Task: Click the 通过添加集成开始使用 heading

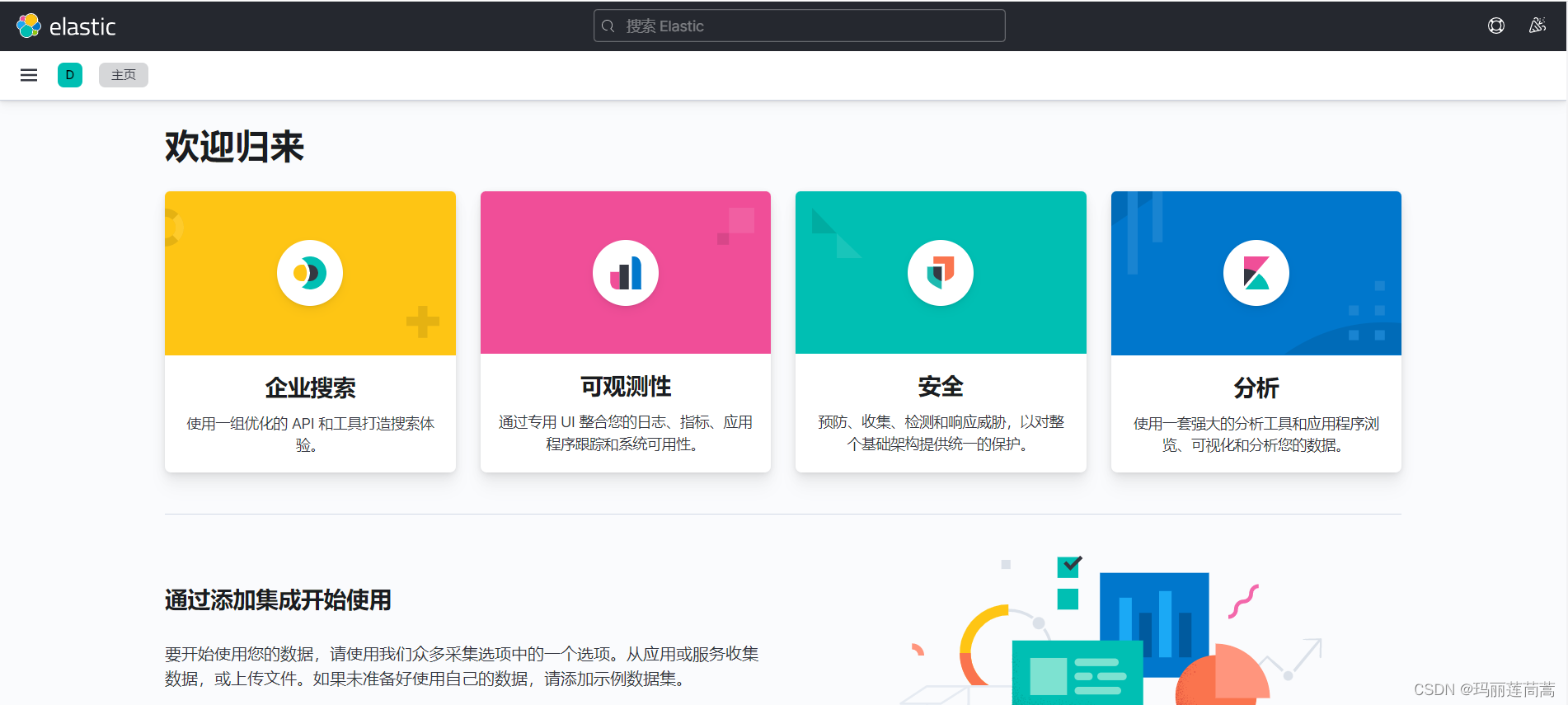Action: tap(278, 599)
